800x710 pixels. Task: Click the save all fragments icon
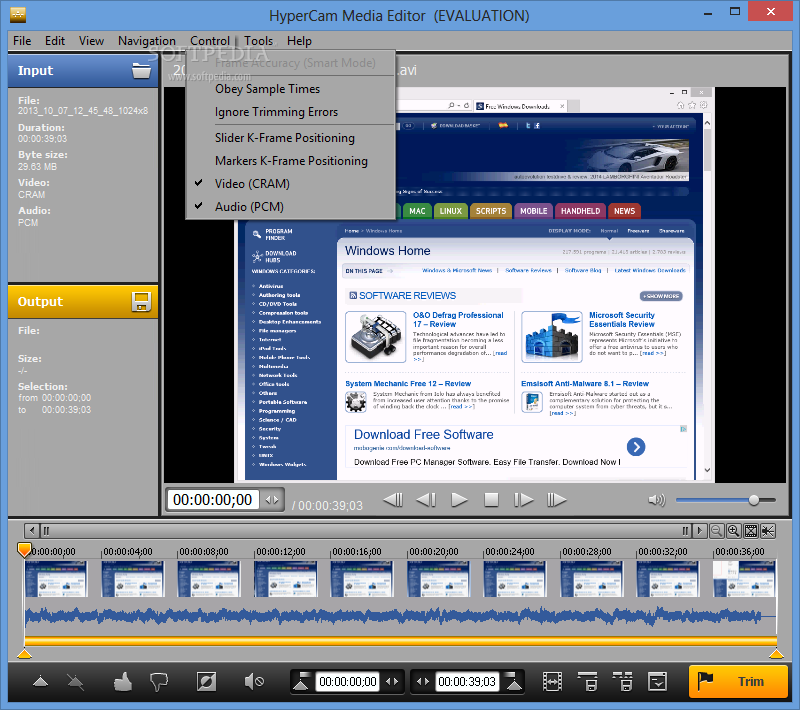click(622, 681)
